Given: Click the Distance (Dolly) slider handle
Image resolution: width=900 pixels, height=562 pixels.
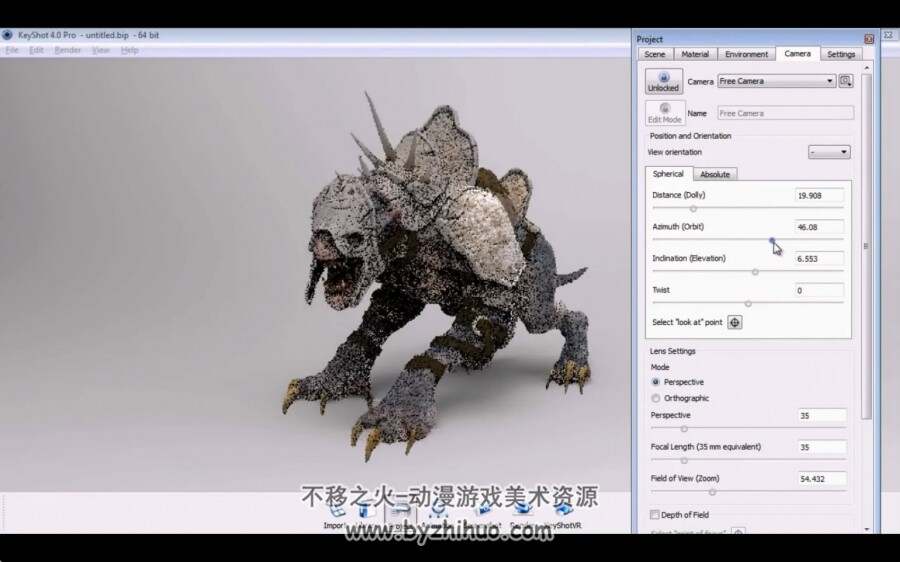Looking at the screenshot, I should click(693, 208).
